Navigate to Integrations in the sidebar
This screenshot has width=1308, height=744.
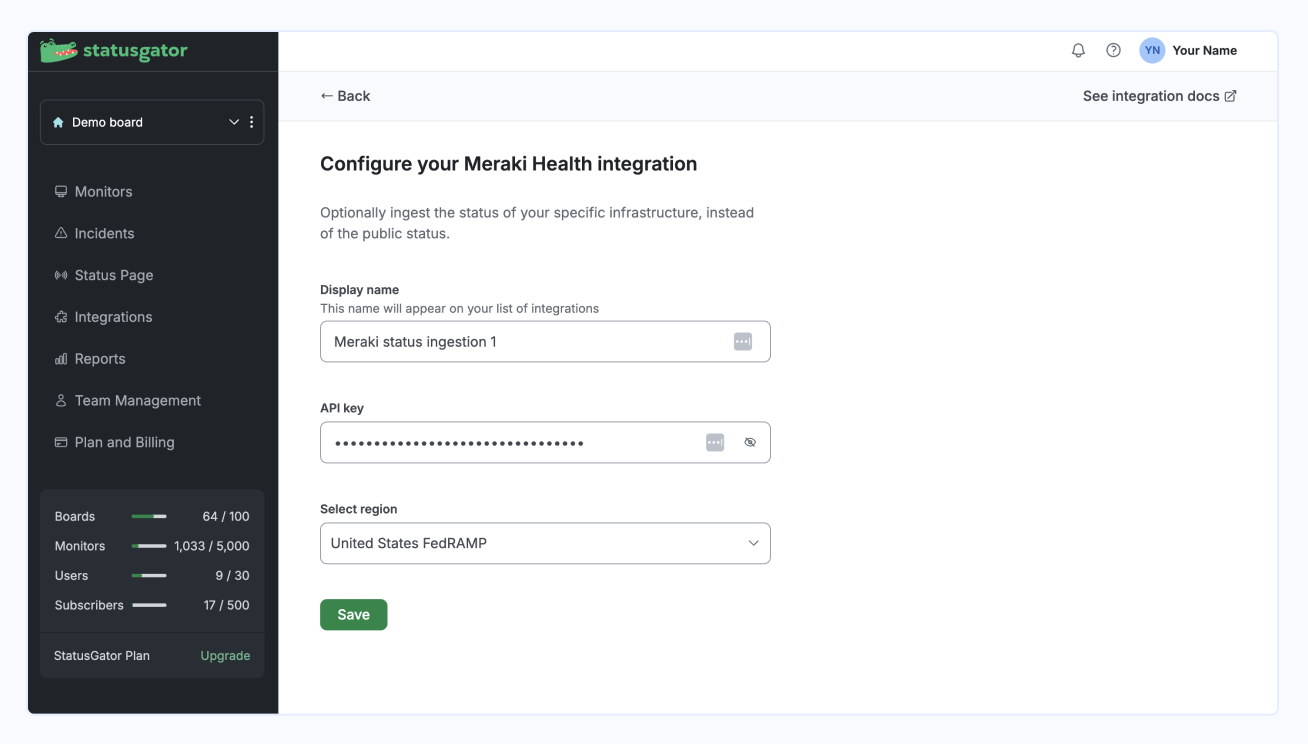click(113, 317)
